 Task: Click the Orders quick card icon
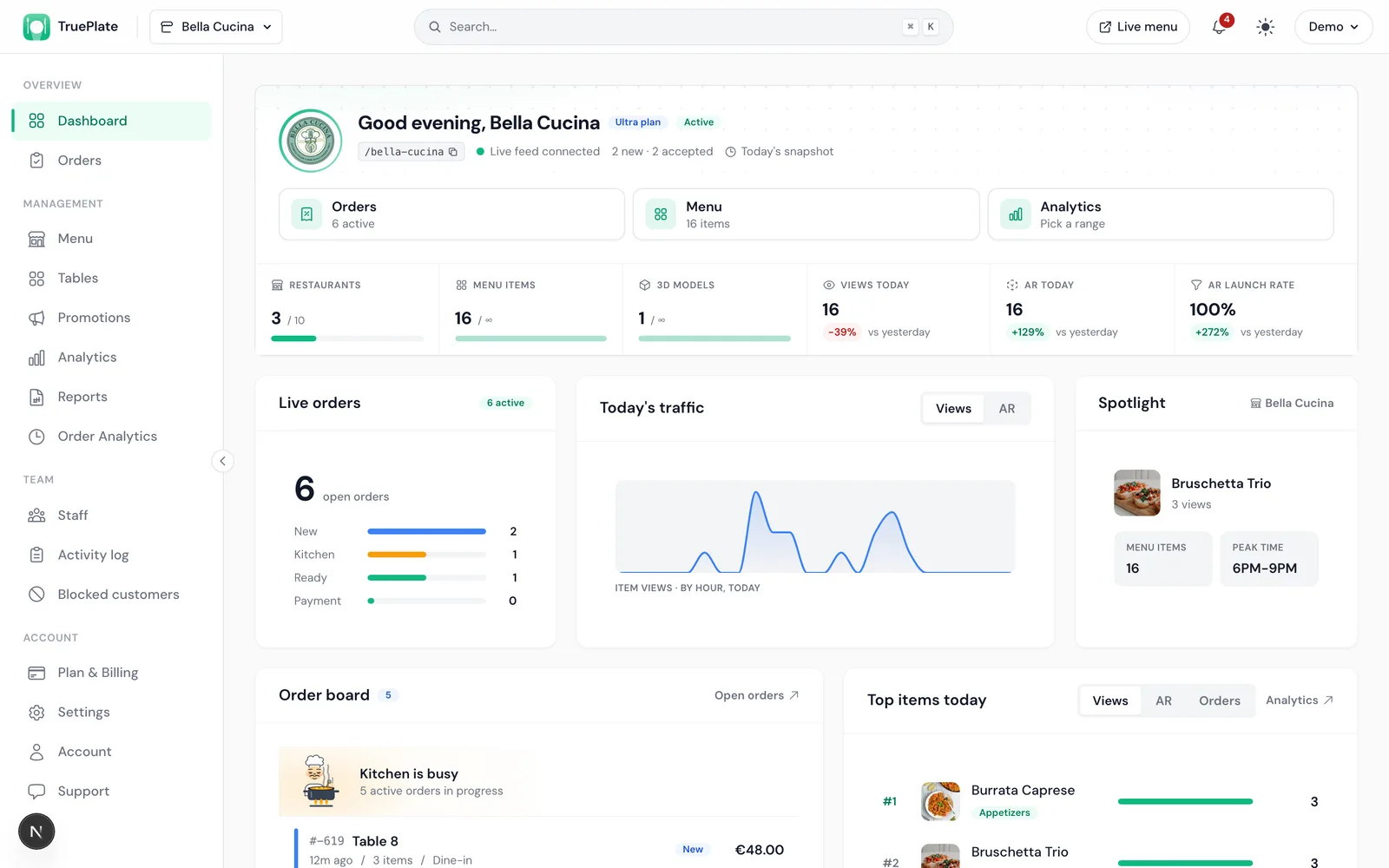306,214
